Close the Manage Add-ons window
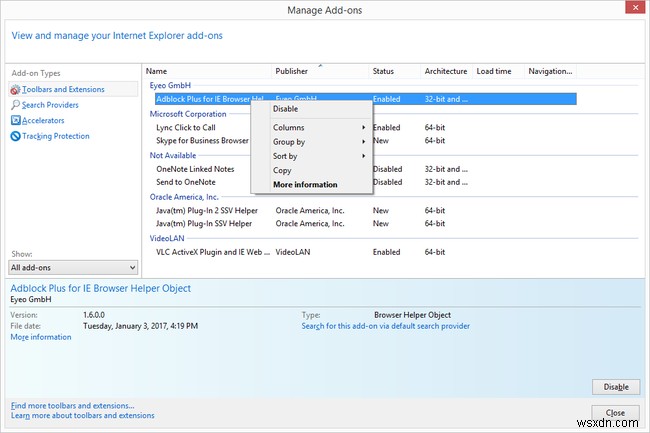Image resolution: width=650 pixels, height=433 pixels. (x=635, y=8)
